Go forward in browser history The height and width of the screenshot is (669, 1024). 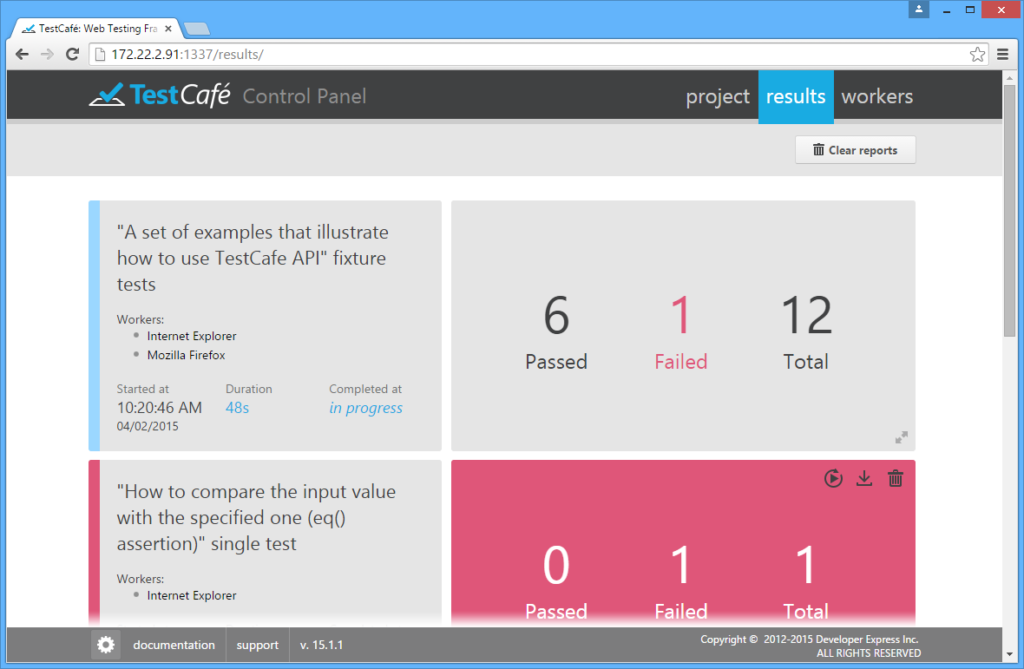tap(47, 54)
